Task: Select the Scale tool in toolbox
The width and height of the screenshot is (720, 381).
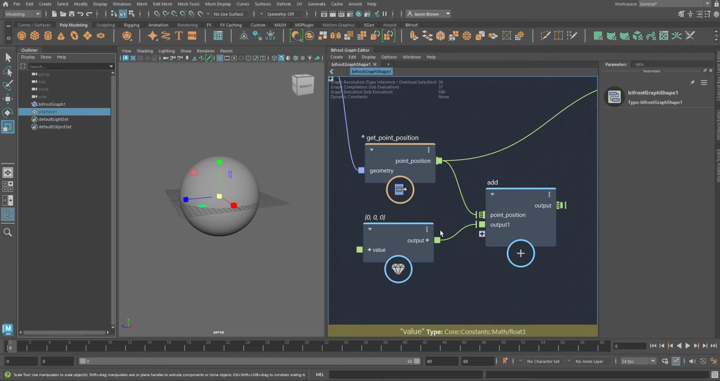Action: click(8, 127)
